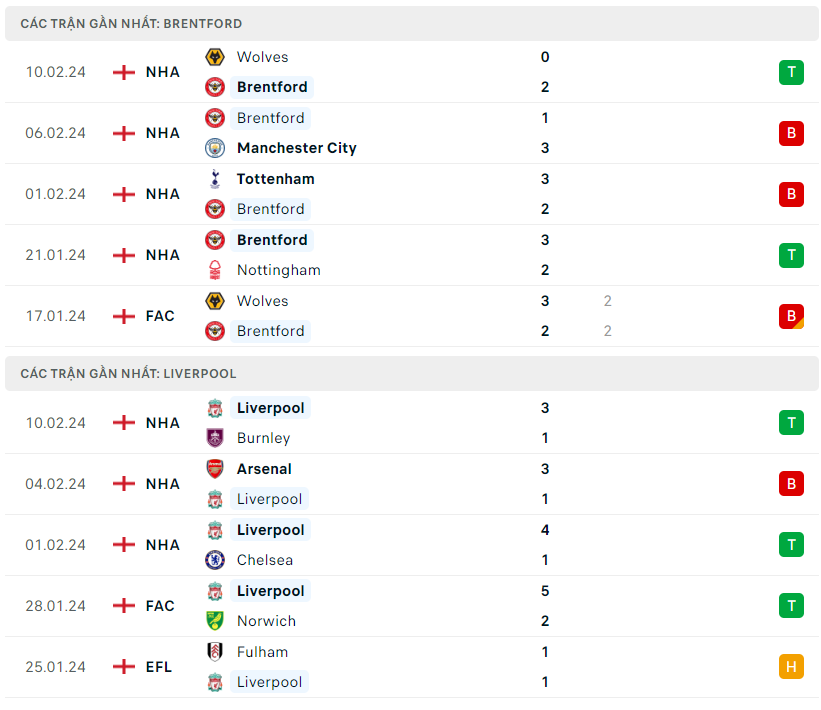Open the Norwich team link
Viewport: 821px width, 710px height.
point(266,621)
